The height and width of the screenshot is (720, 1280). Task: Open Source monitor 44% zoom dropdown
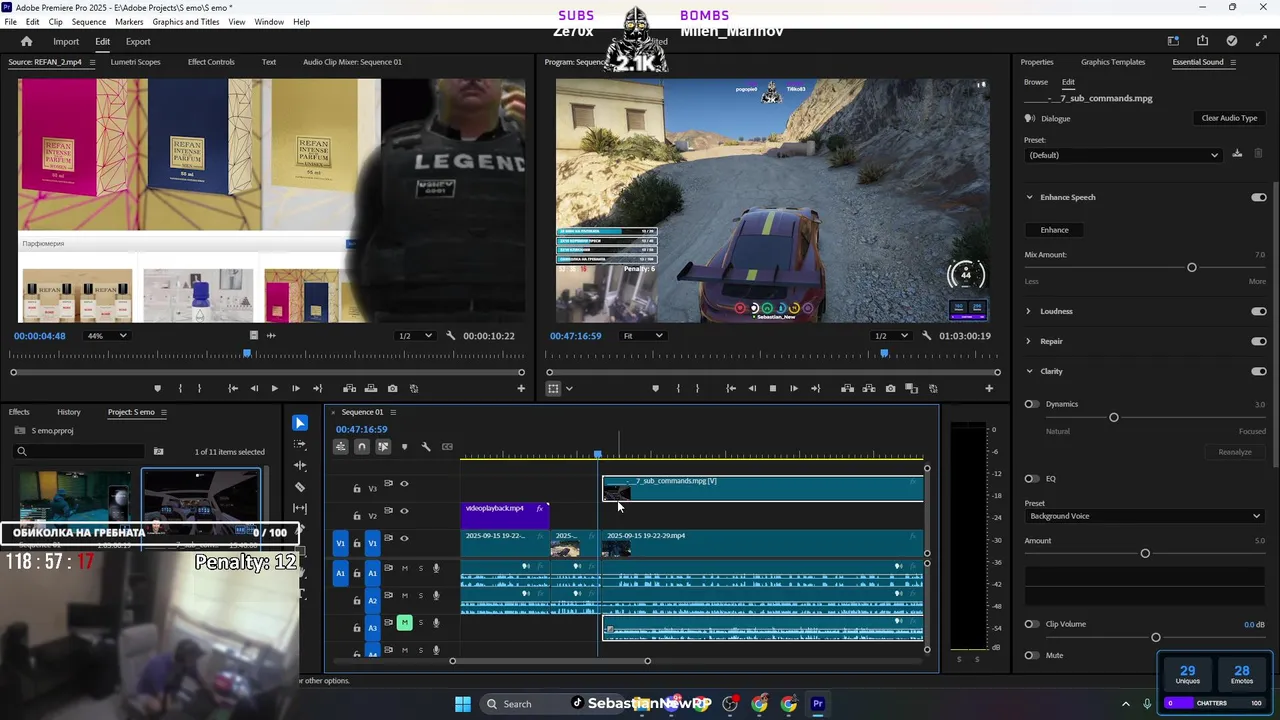tap(106, 336)
